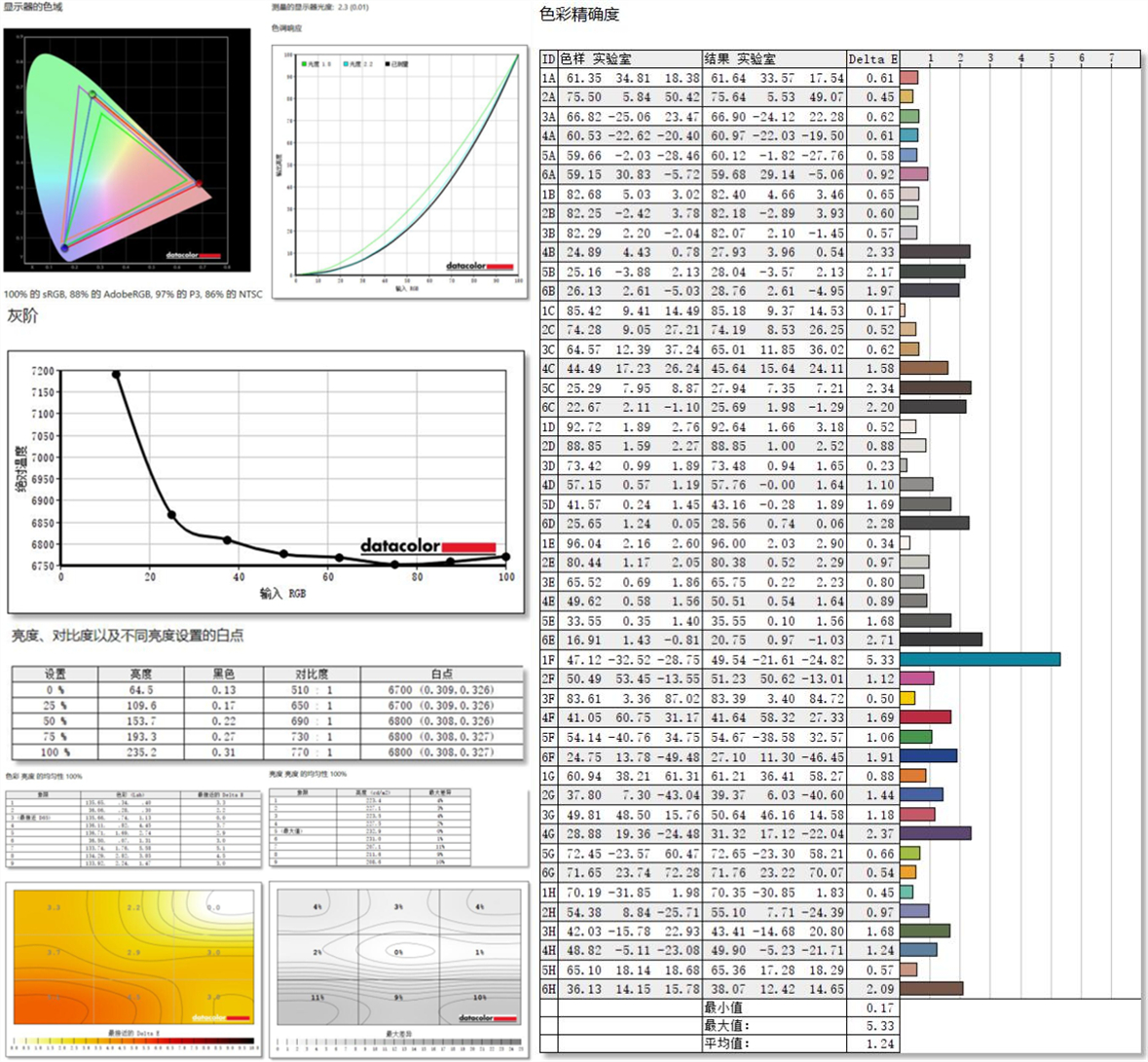Select the magenta 2F color bar
This screenshot has width=1148, height=1062.
click(x=916, y=678)
